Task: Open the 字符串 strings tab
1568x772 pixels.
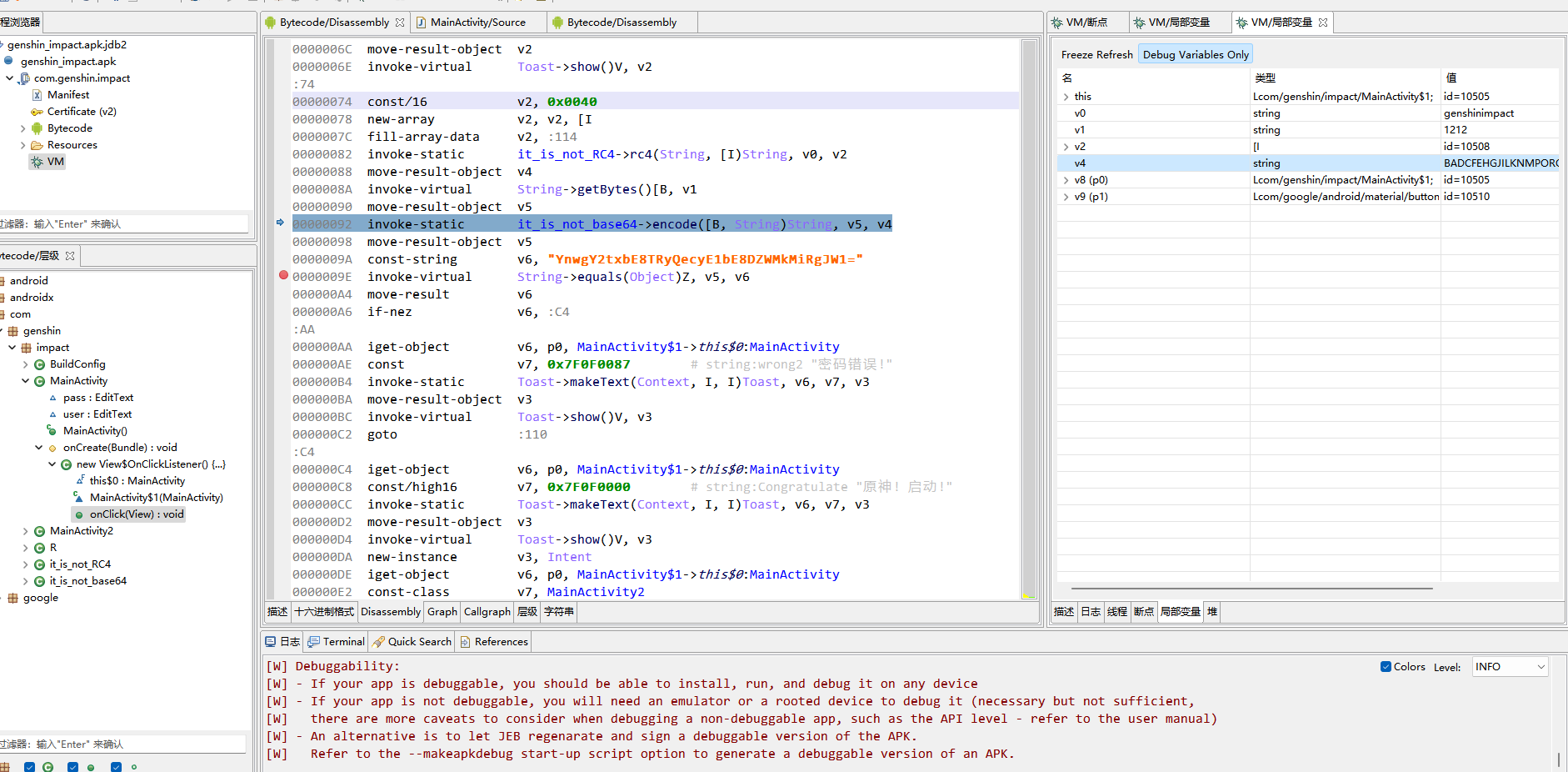Action: point(559,612)
